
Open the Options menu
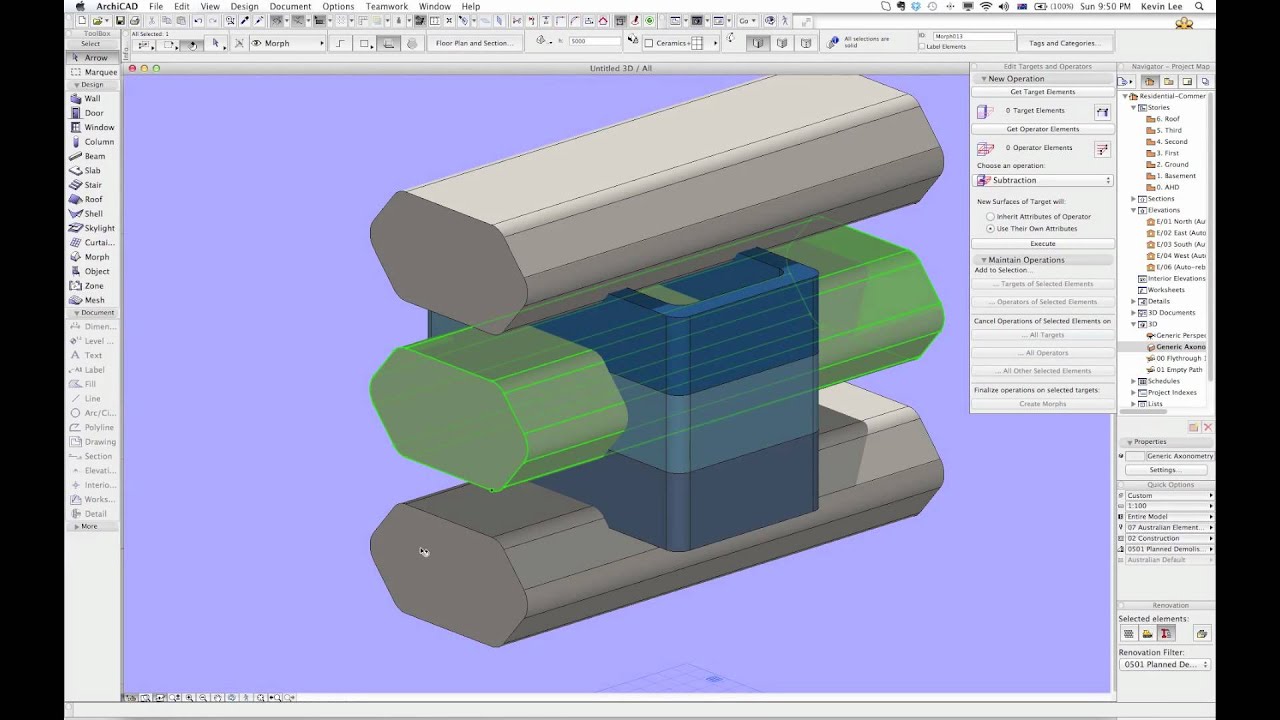pyautogui.click(x=338, y=6)
